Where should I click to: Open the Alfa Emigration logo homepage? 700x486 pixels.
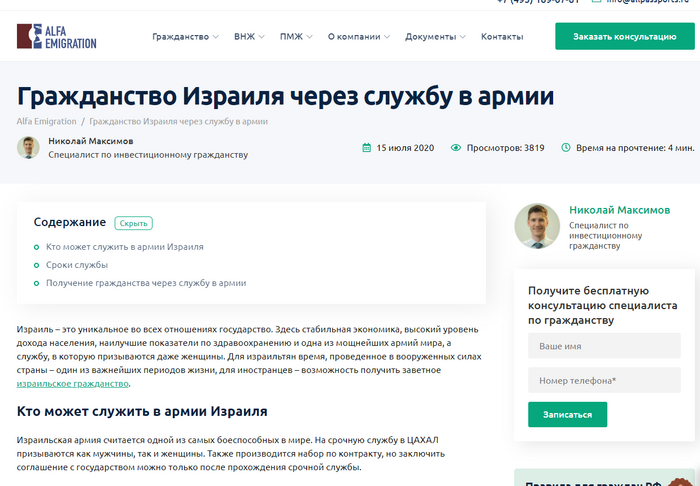tap(57, 36)
